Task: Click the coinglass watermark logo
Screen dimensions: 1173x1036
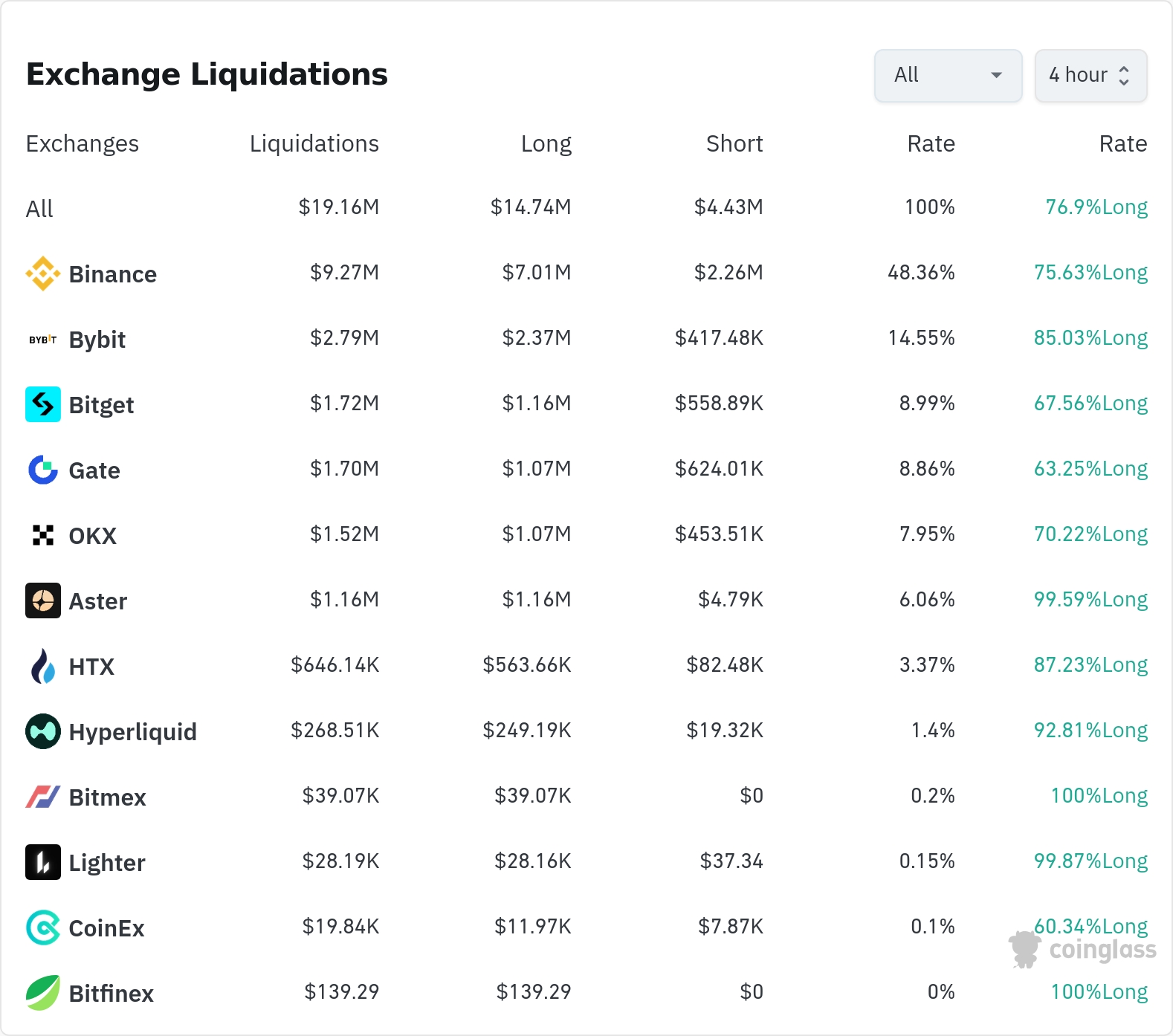Action: pyautogui.click(x=1083, y=949)
